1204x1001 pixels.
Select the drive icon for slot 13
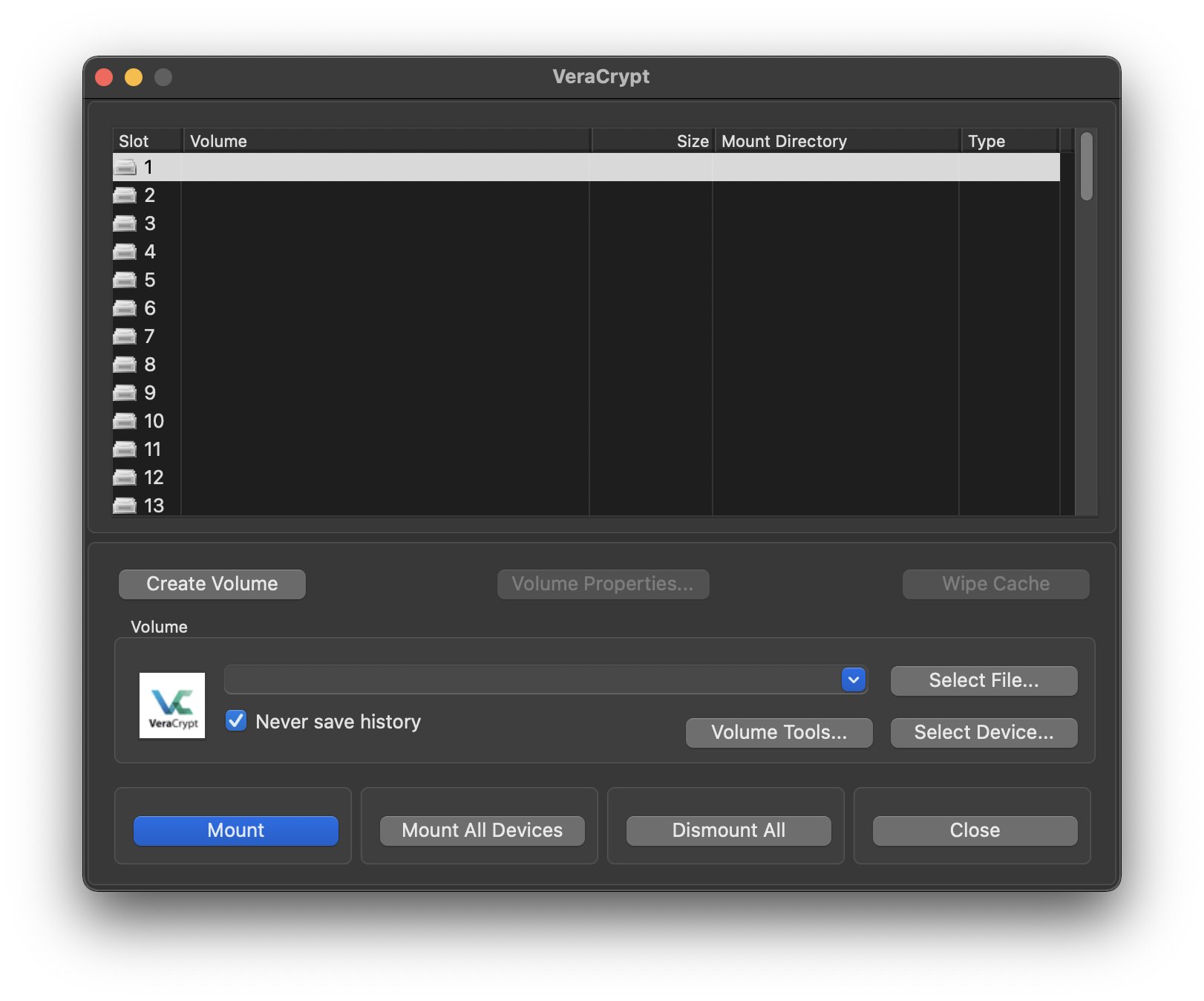125,506
